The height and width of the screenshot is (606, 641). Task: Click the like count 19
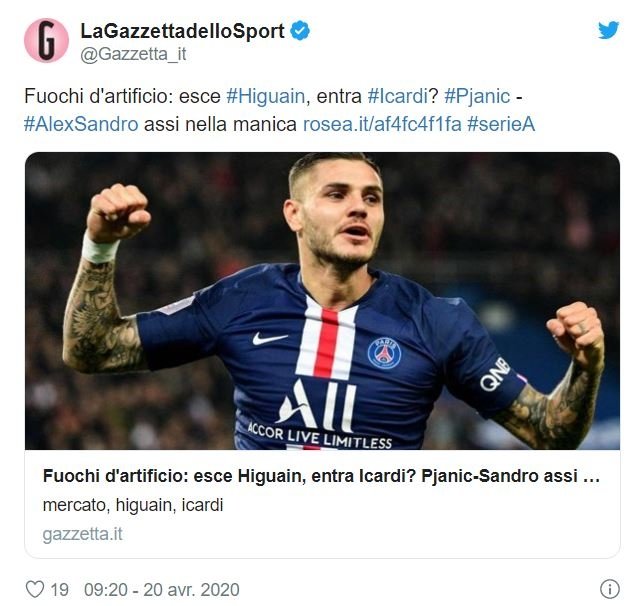pos(59,590)
